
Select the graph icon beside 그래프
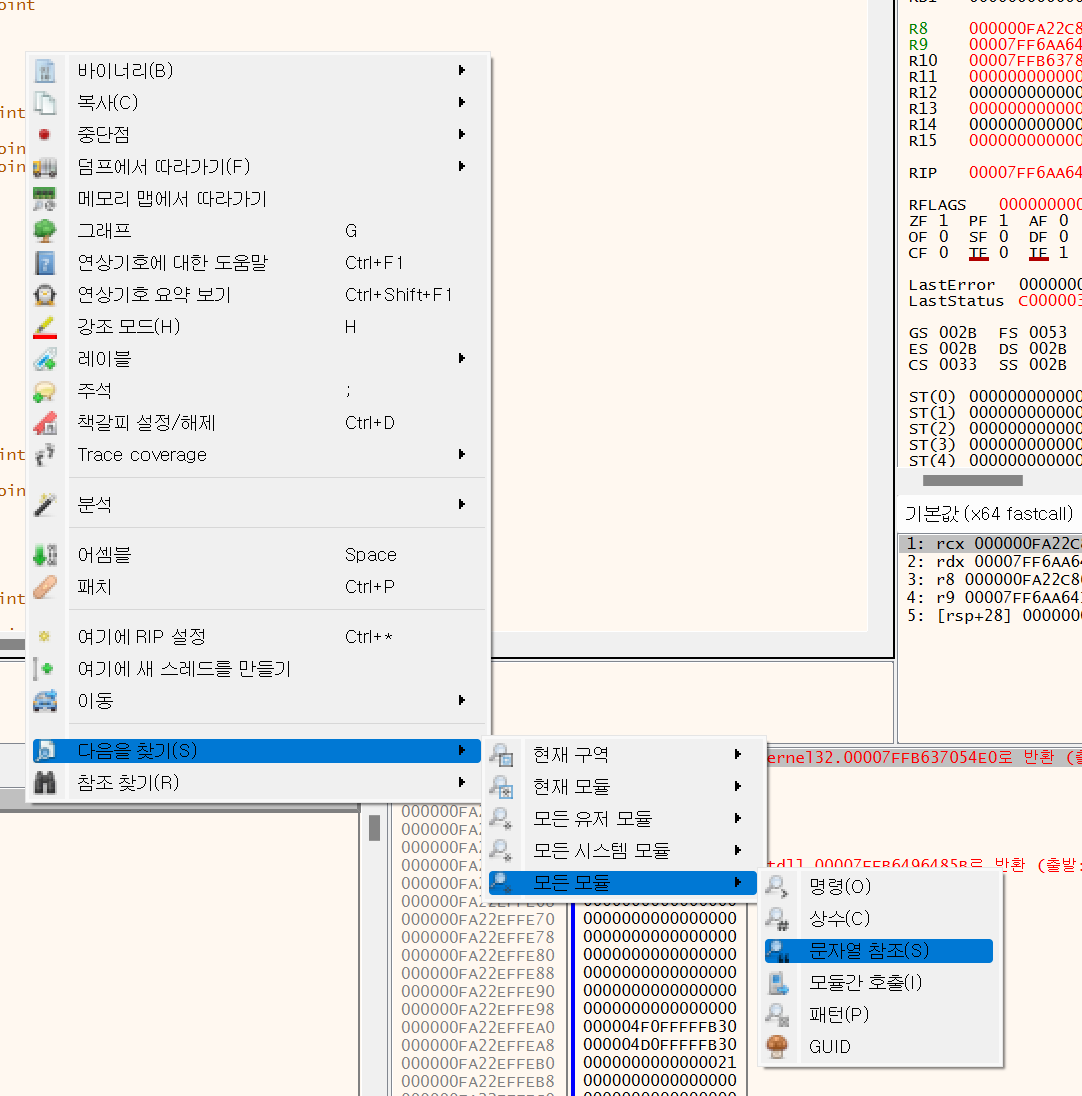click(x=42, y=230)
